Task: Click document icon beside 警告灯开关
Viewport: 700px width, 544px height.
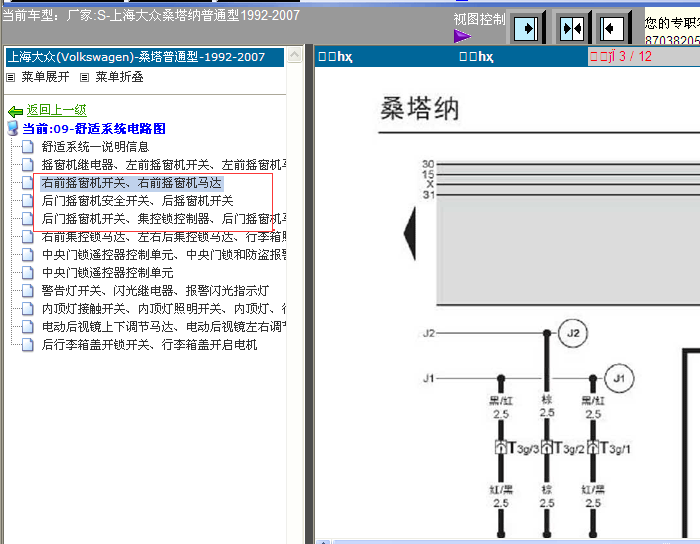Action: click(x=28, y=291)
